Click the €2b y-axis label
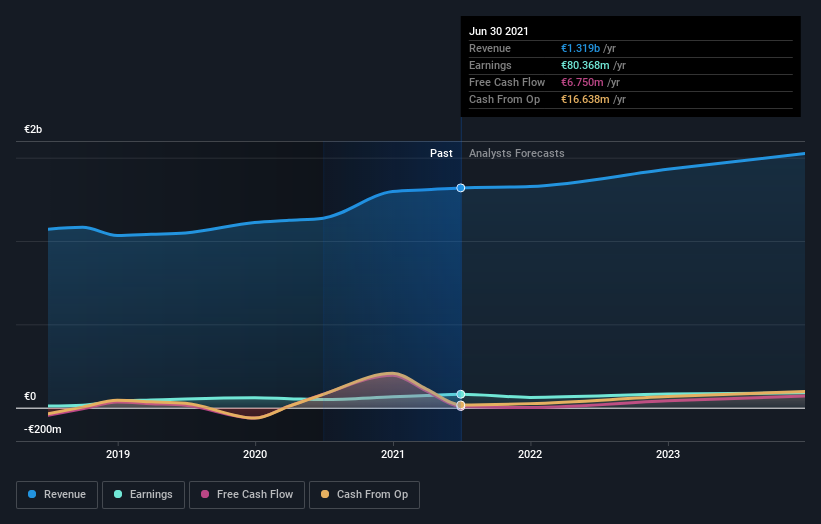Viewport: 821px width, 524px height. tap(33, 129)
